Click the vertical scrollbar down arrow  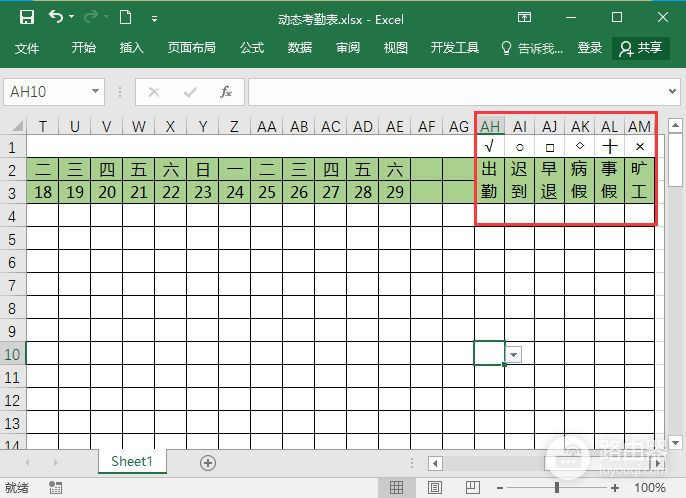pos(675,442)
